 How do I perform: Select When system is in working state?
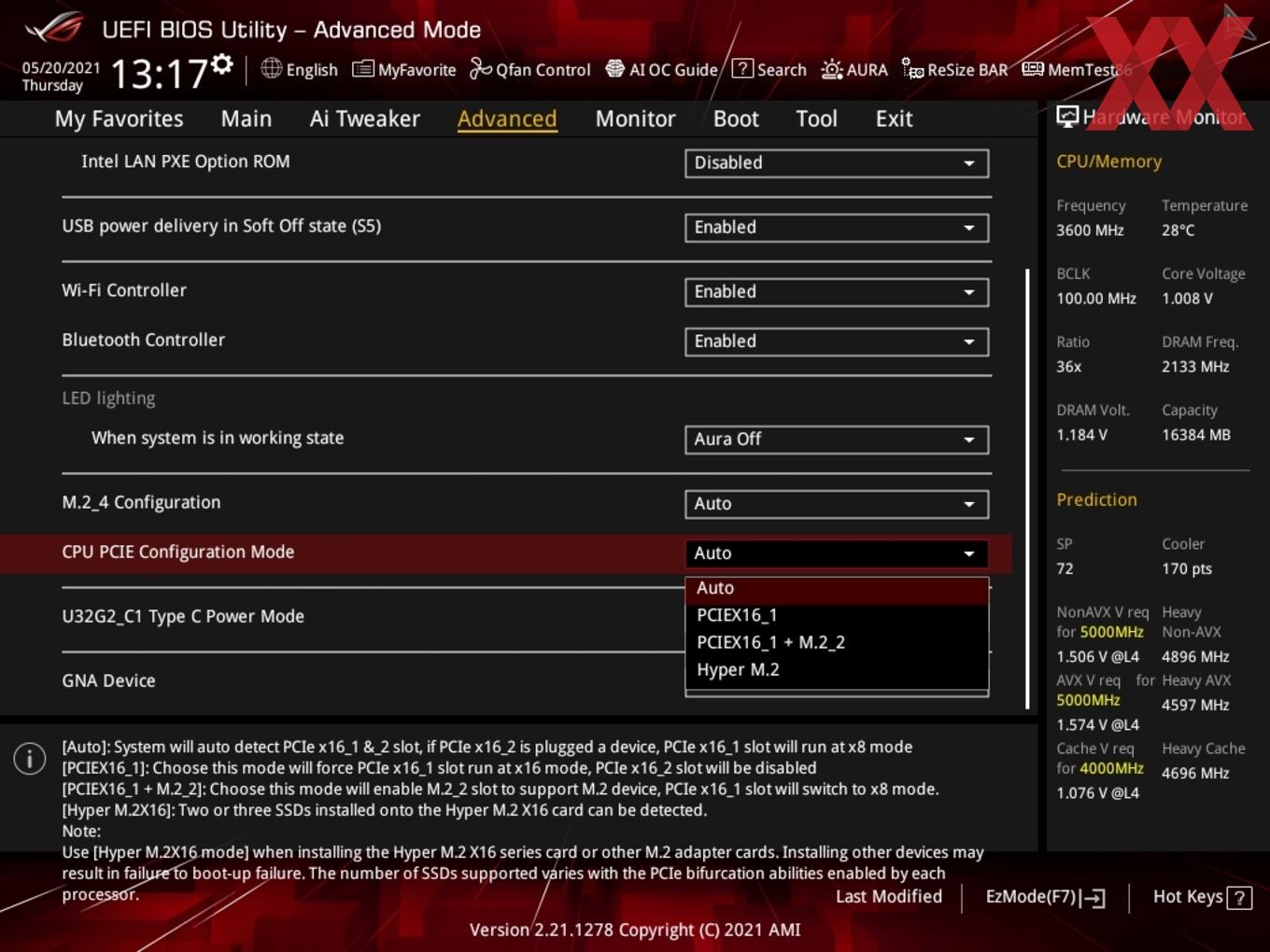coord(218,438)
